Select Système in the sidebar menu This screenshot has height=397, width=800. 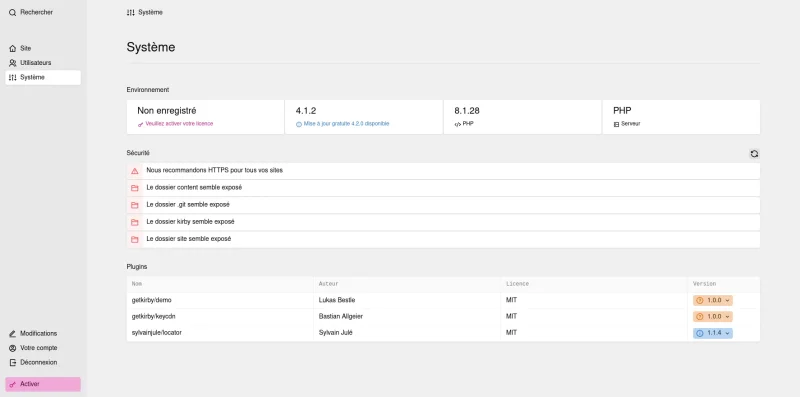click(43, 78)
